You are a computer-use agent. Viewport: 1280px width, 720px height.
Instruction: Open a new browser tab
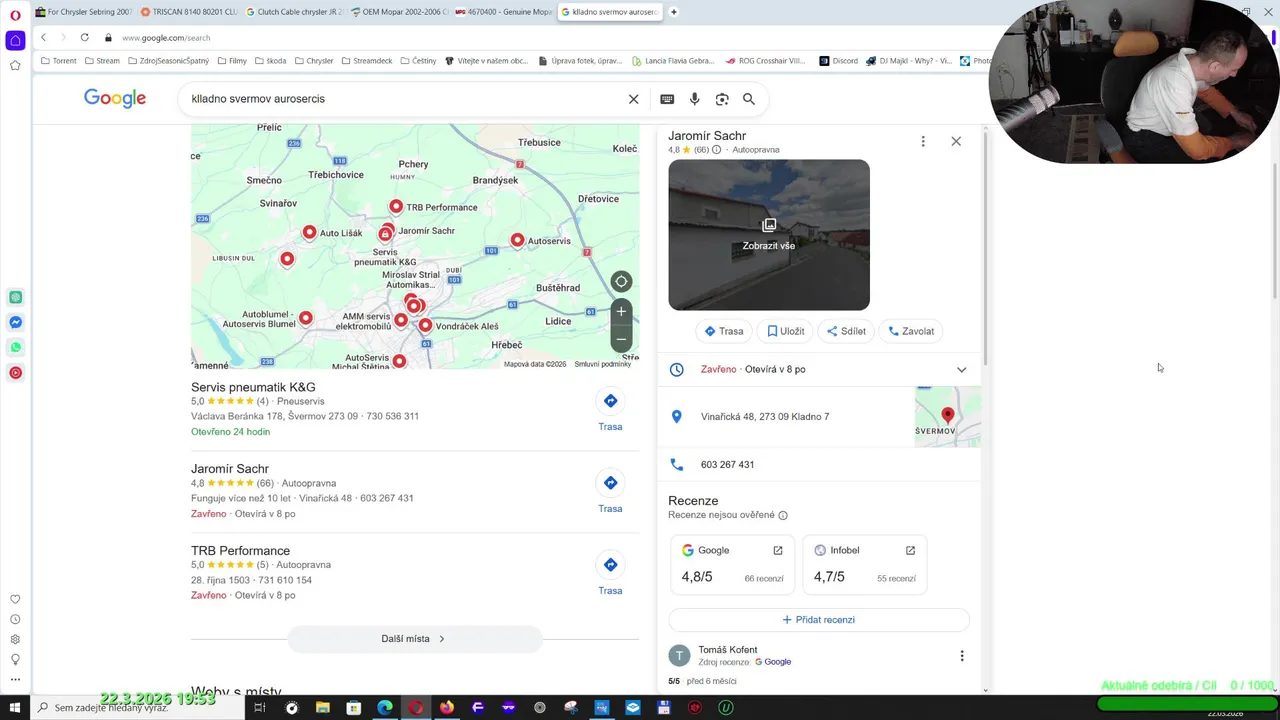coord(673,12)
